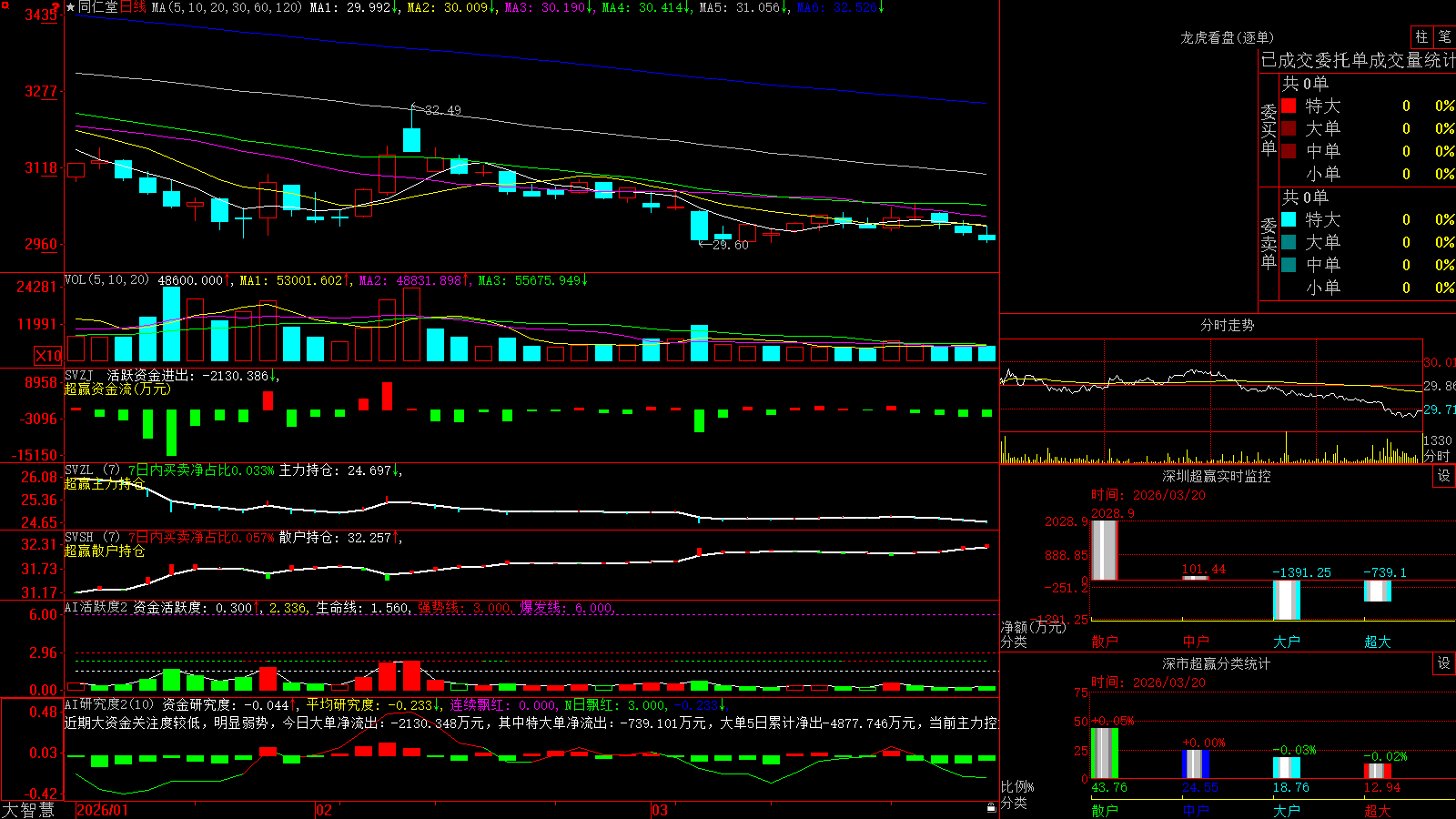Click the 43.76 ratio value

click(x=1109, y=787)
